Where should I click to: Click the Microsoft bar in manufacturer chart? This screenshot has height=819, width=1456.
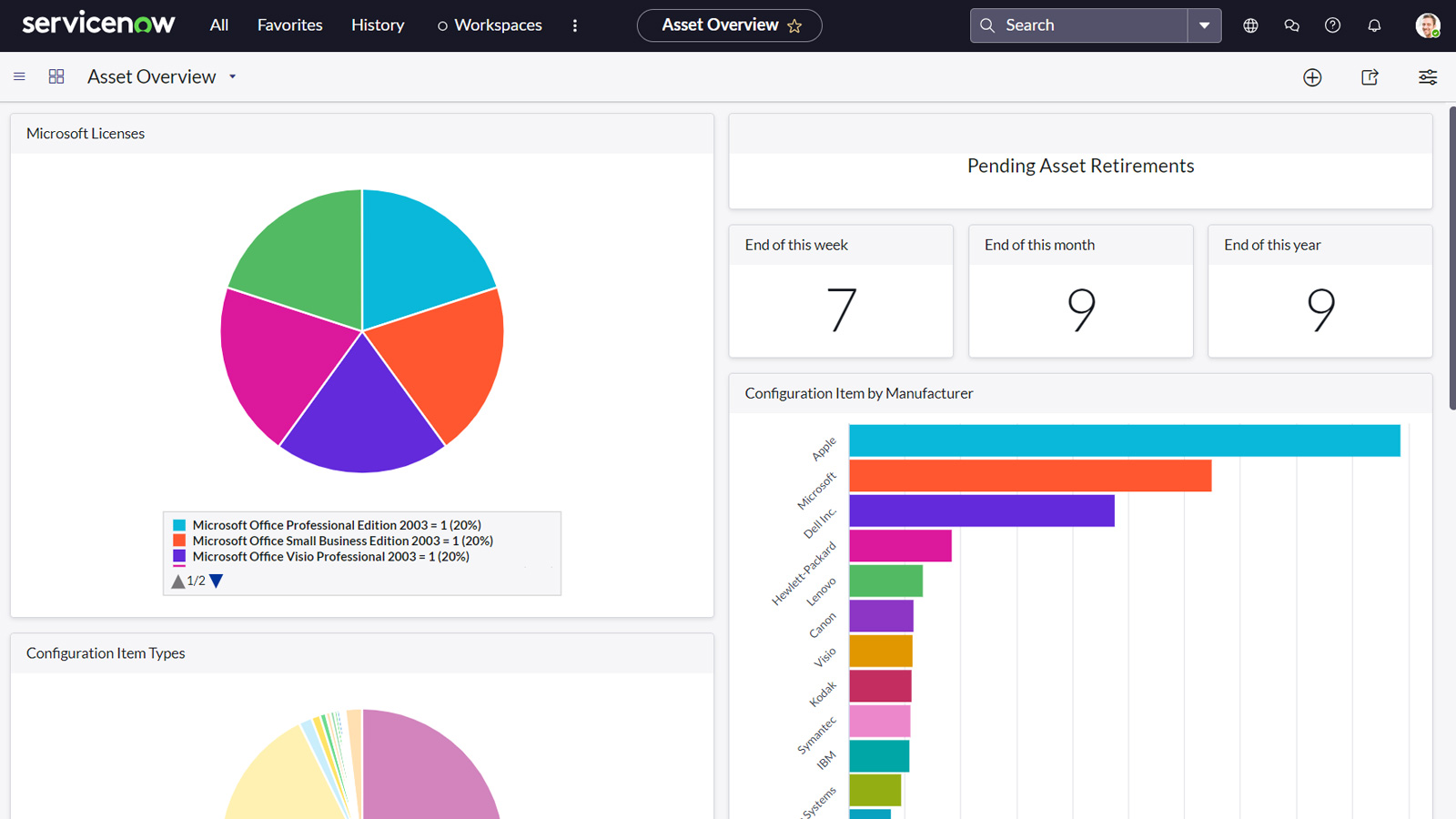click(1030, 476)
